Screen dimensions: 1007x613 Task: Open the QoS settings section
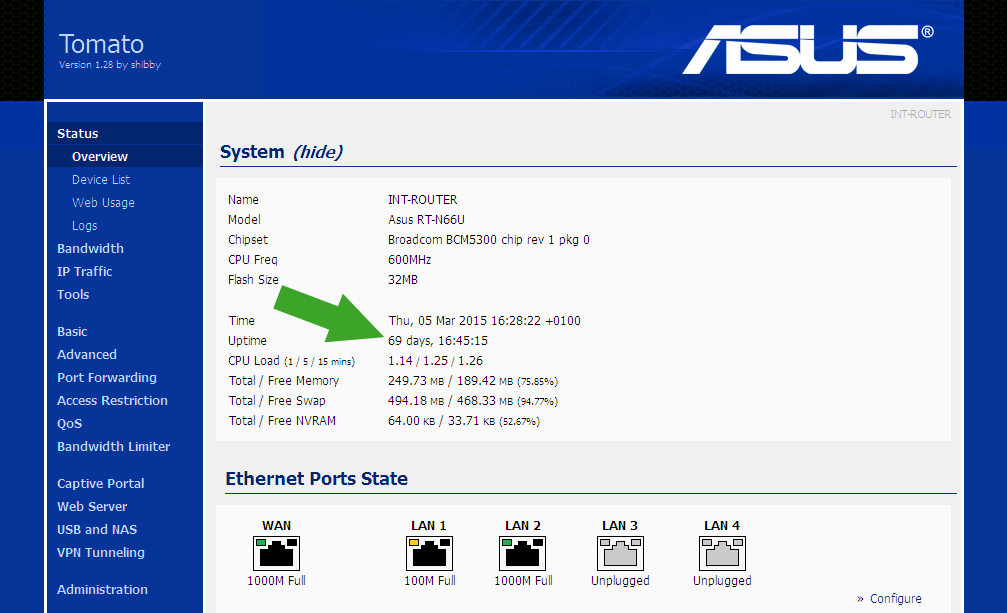pyautogui.click(x=71, y=423)
